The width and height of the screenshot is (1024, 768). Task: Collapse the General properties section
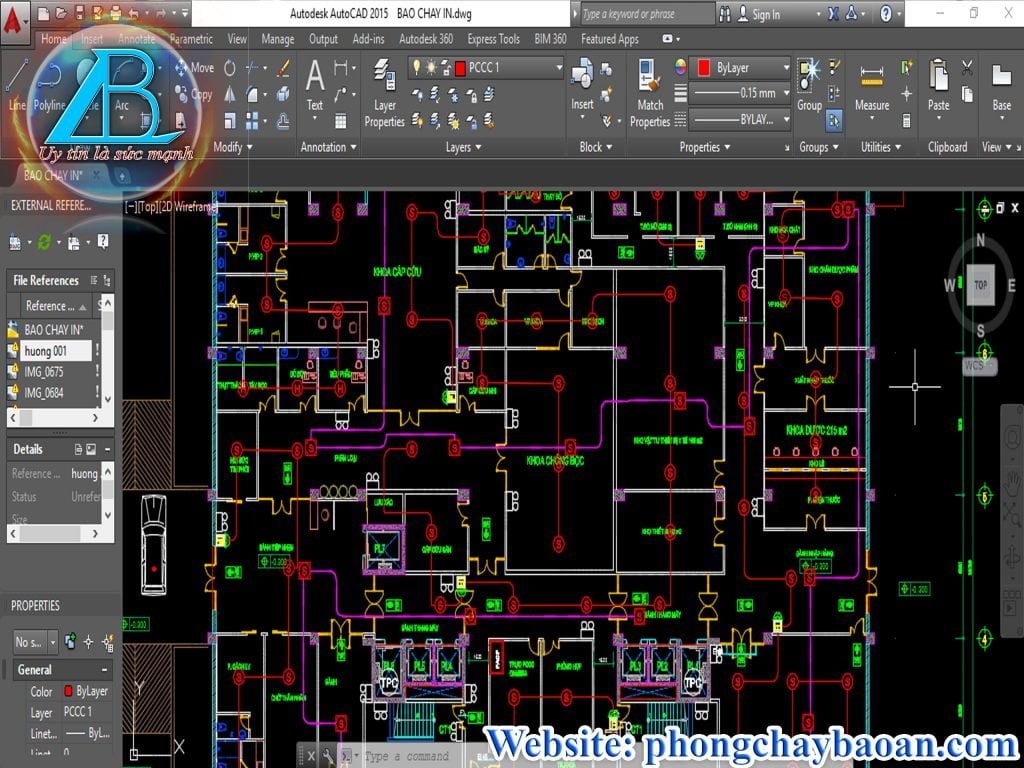coord(104,670)
